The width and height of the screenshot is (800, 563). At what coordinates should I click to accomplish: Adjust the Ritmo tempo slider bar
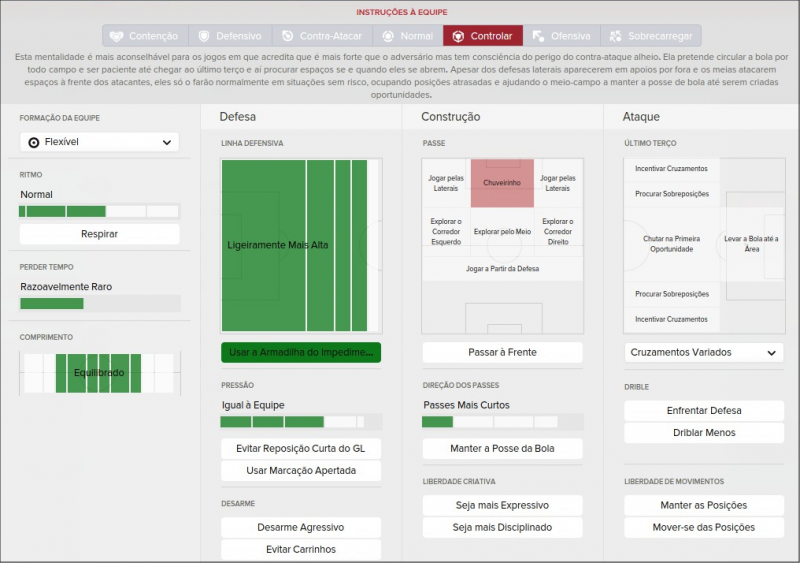point(99,211)
